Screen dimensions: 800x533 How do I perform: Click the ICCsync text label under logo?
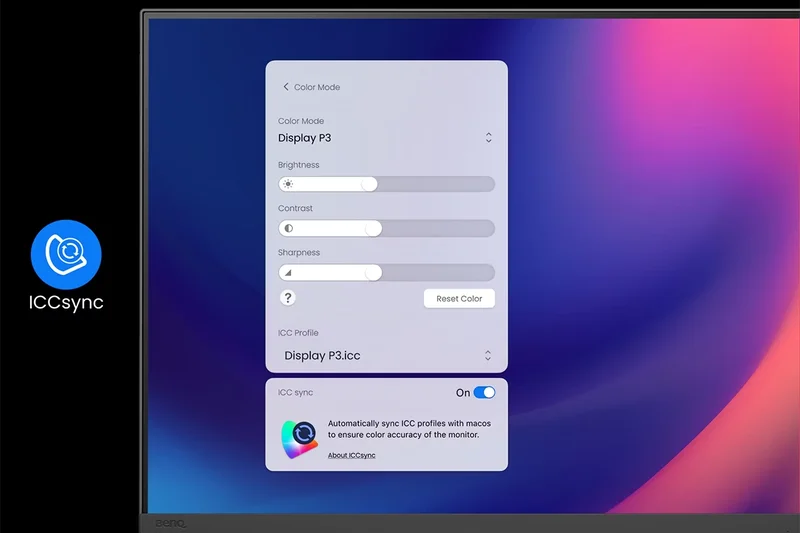point(66,303)
